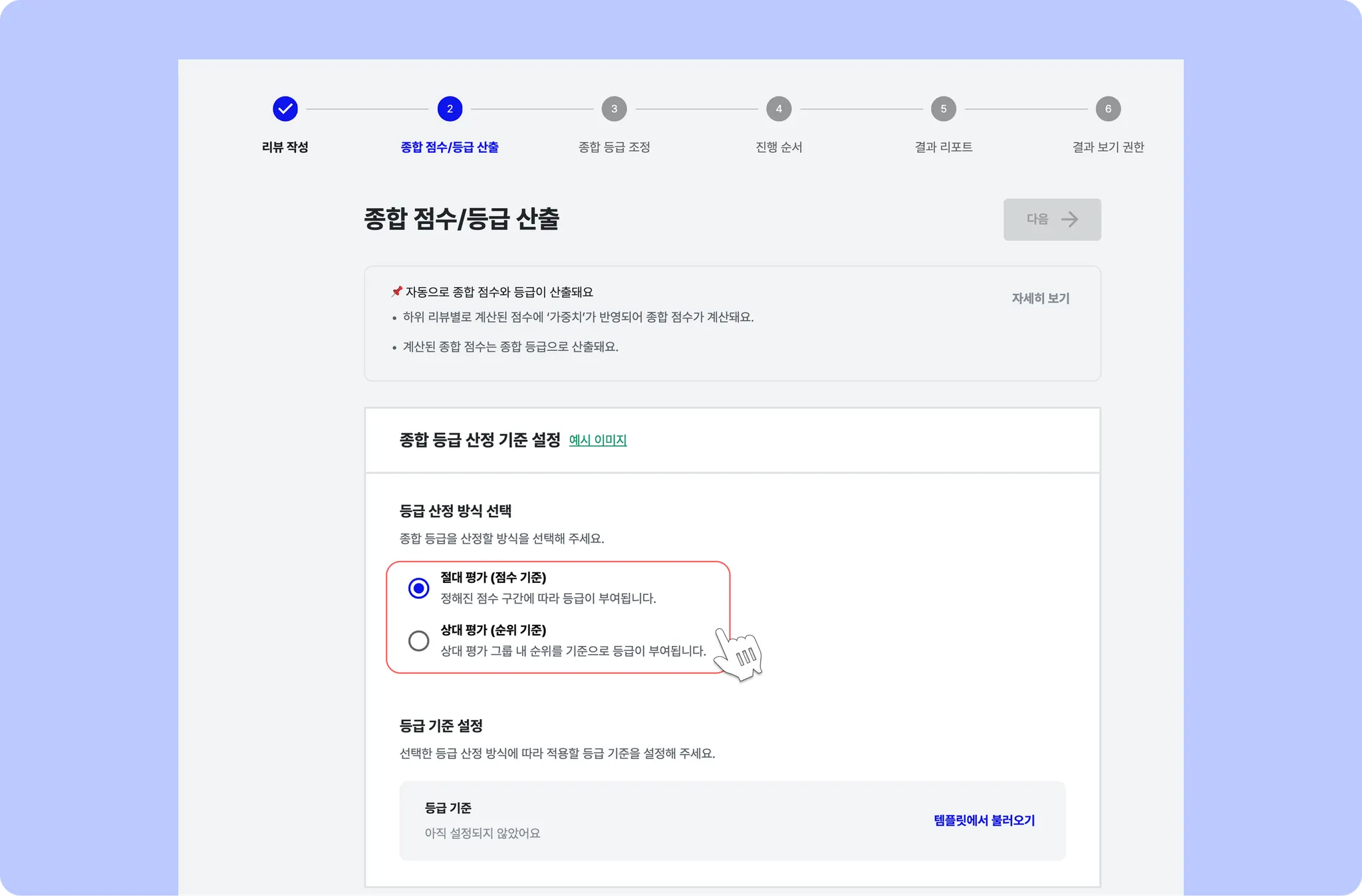Open the 결과 리포트 step label
Screen dimensions: 1362x896
[x=943, y=147]
